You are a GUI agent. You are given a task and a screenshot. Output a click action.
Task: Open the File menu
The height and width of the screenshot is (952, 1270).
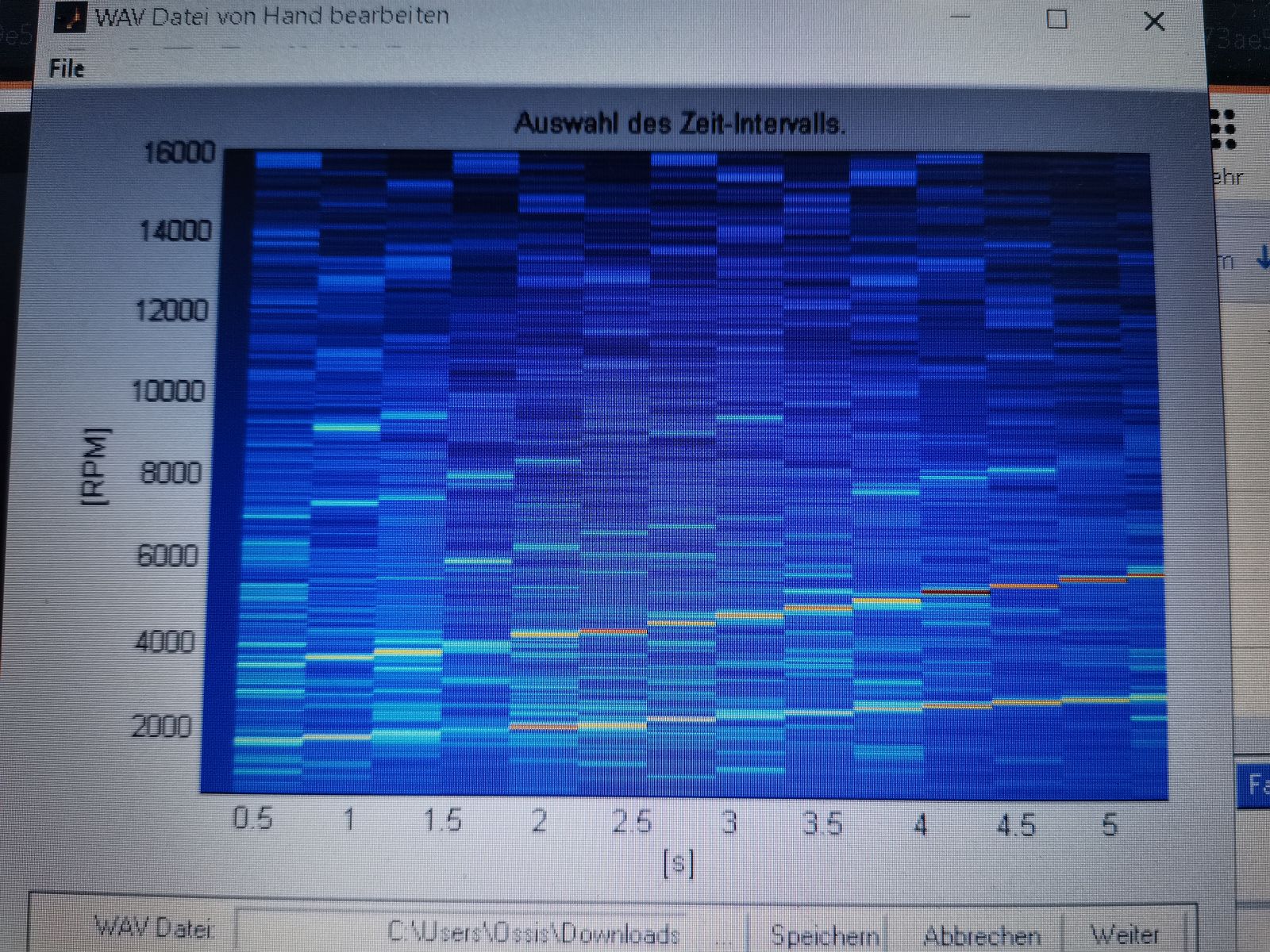click(x=67, y=69)
